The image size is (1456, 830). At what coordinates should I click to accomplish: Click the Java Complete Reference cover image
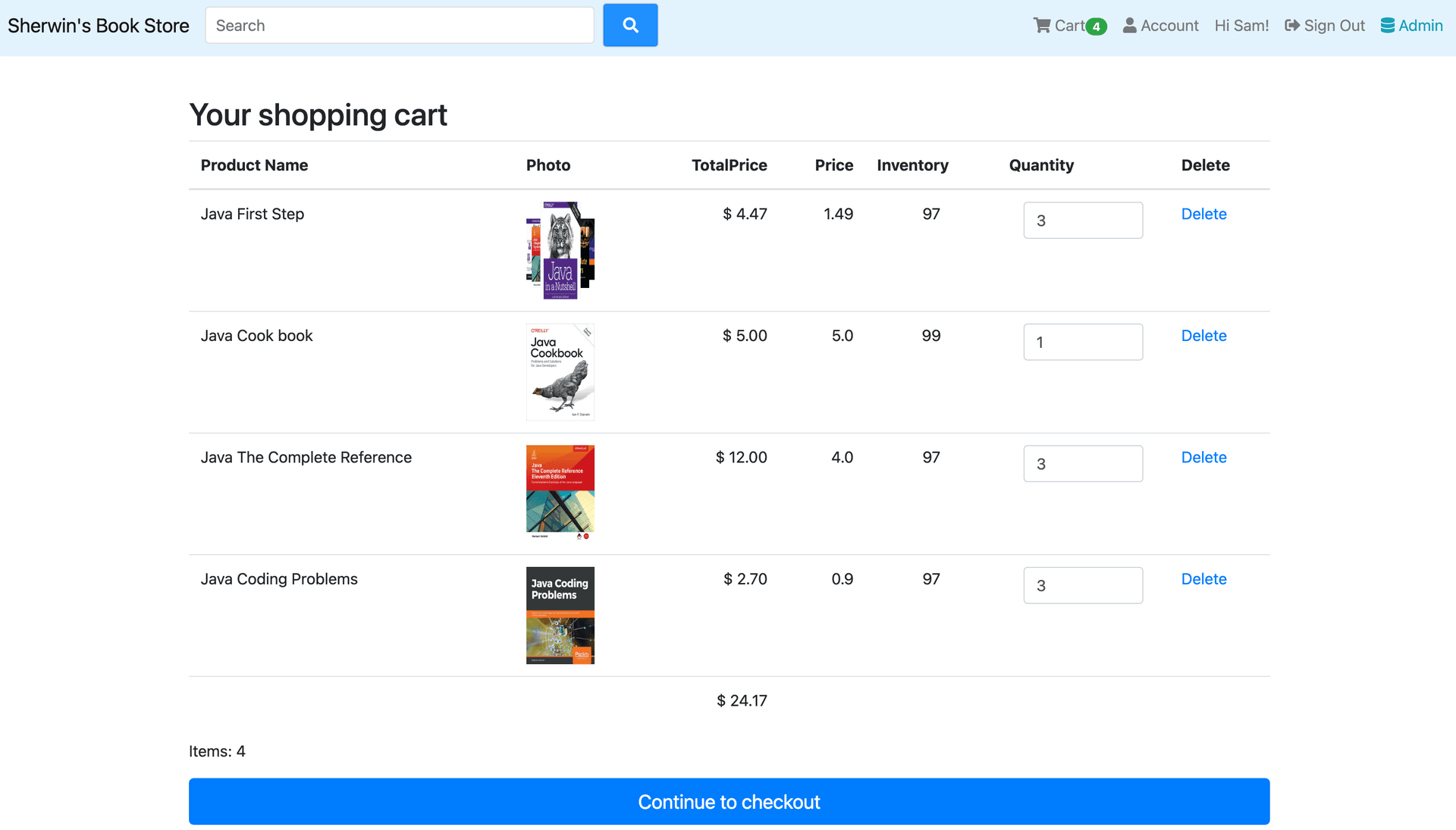click(x=560, y=493)
